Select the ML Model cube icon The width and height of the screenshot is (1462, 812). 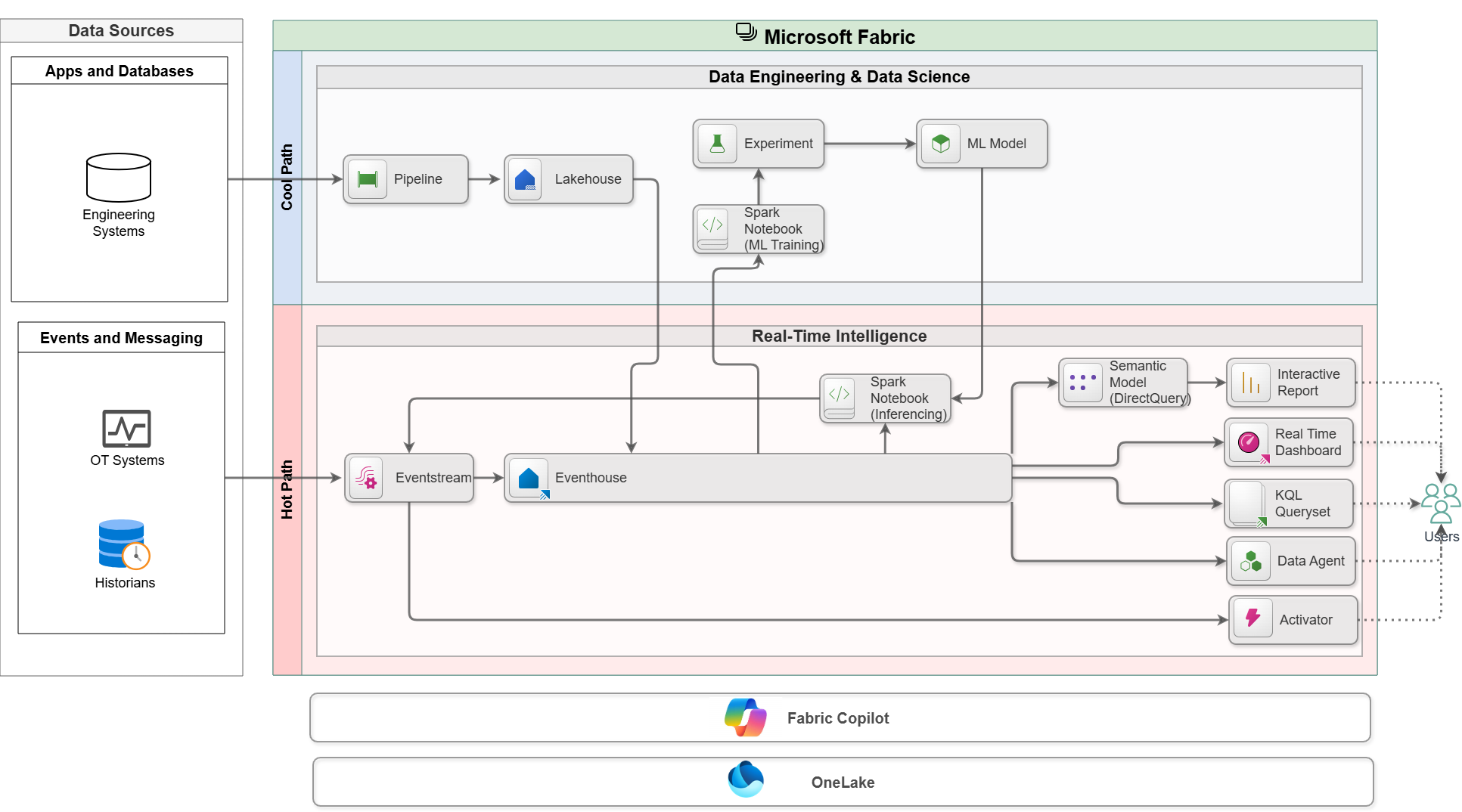coord(939,143)
